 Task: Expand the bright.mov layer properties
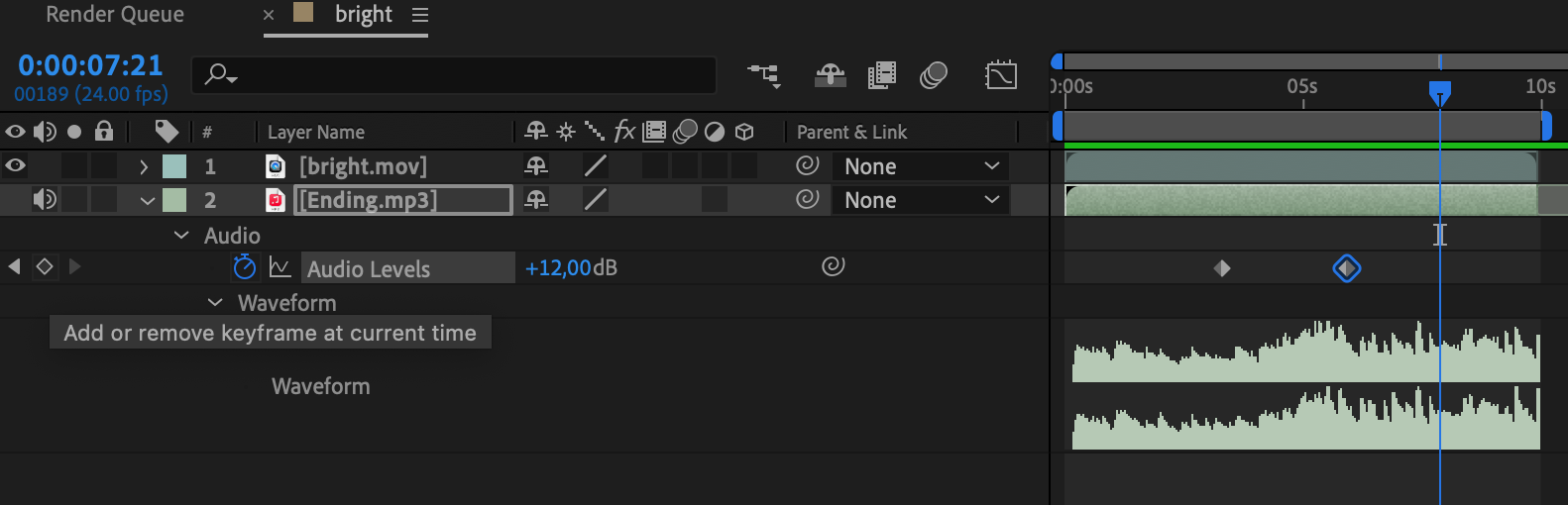[x=145, y=166]
